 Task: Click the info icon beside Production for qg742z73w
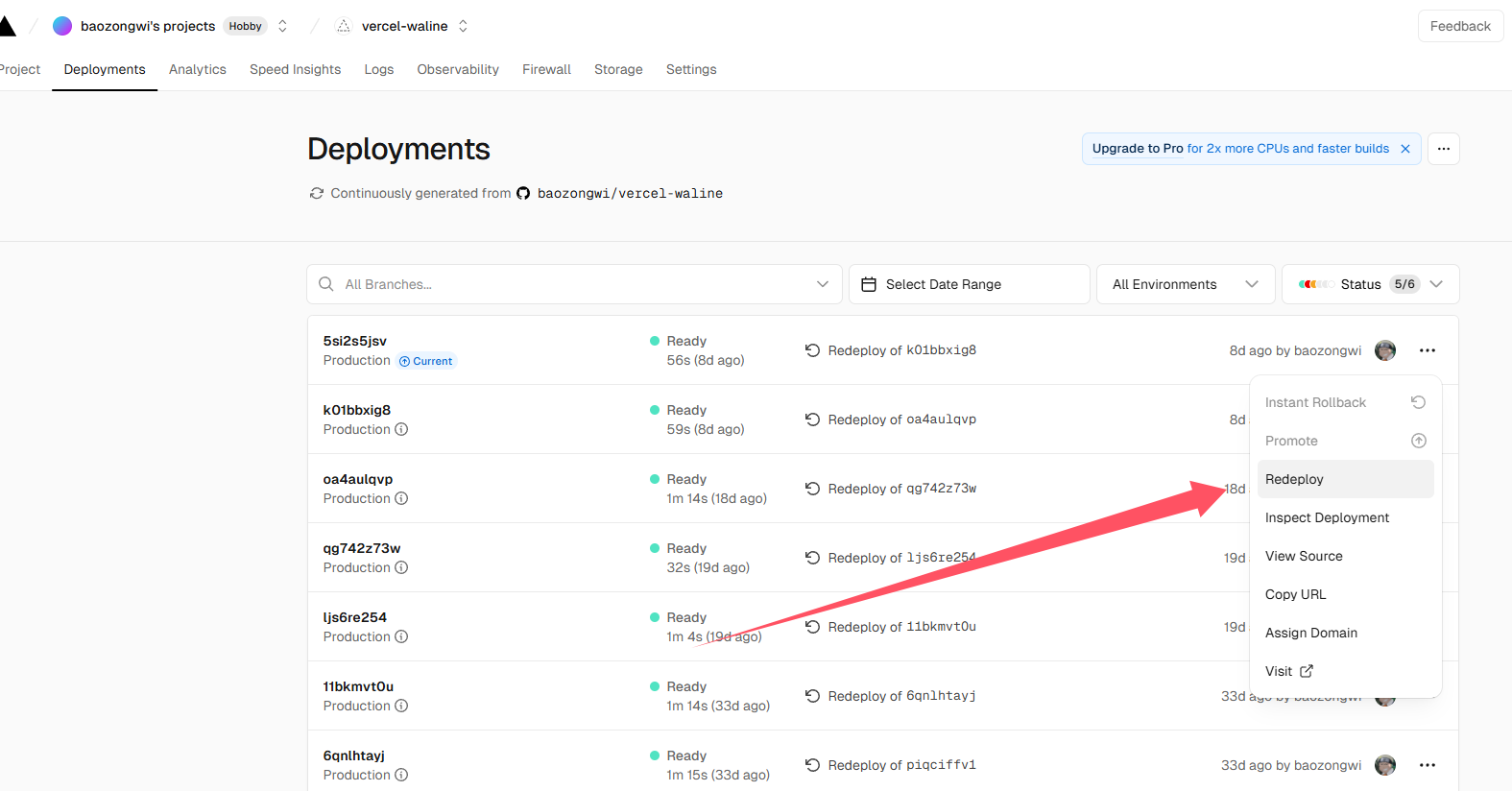(401, 567)
